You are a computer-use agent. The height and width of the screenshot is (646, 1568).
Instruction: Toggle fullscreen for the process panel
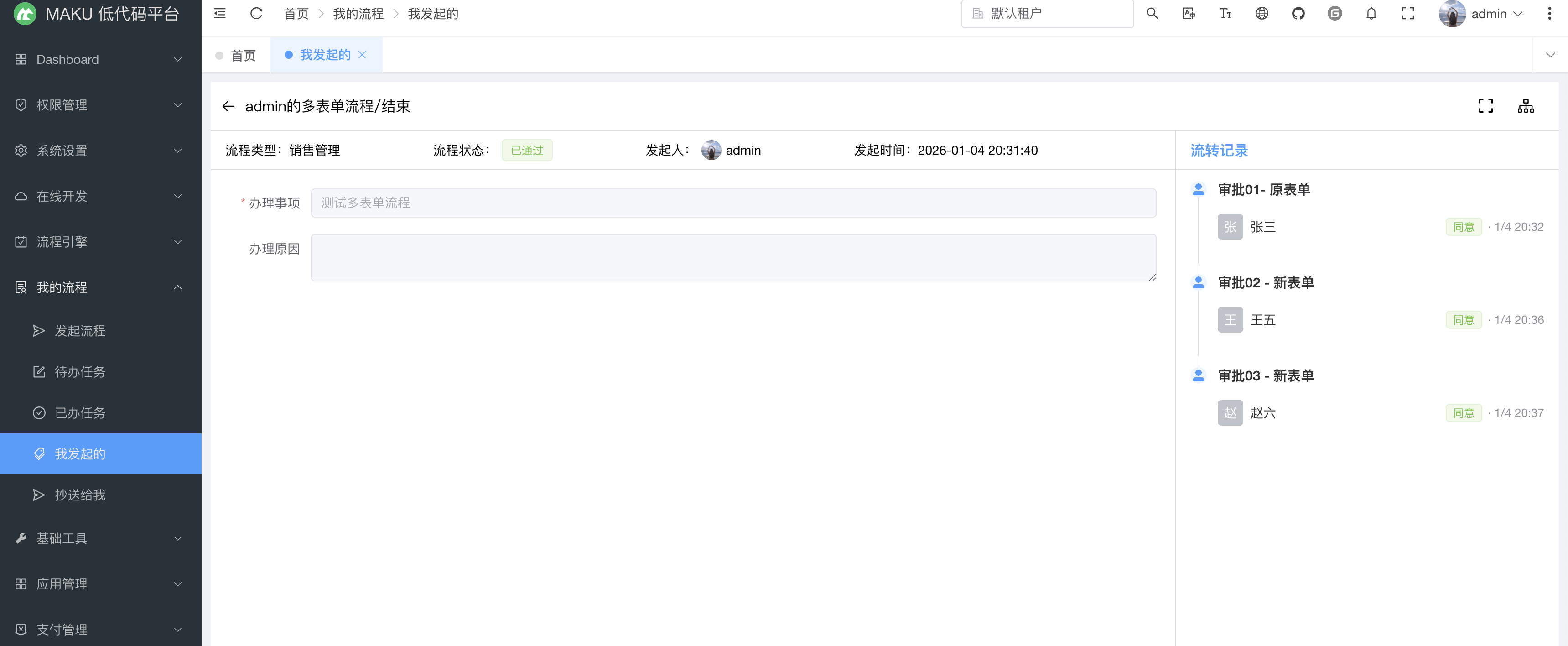[1485, 106]
